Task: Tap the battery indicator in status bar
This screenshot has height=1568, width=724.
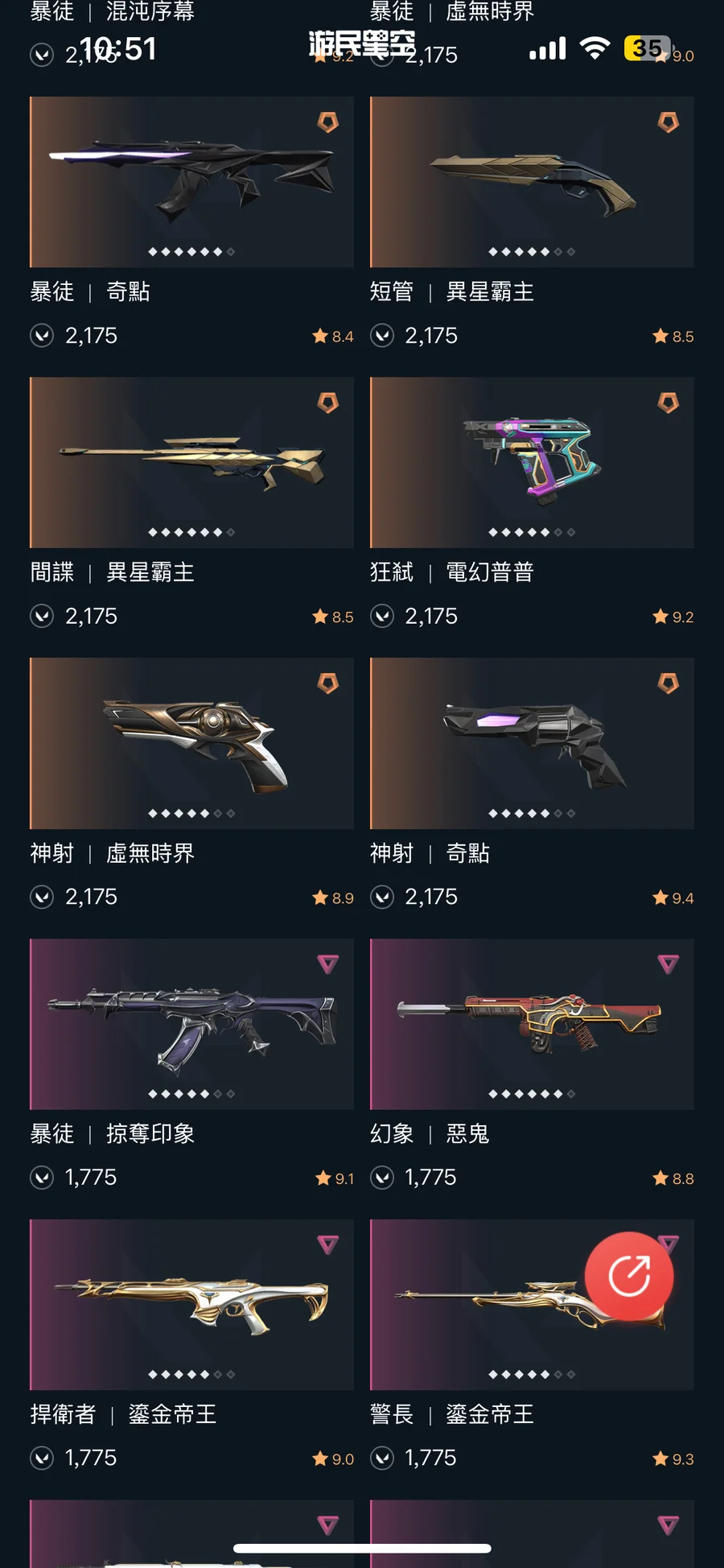Action: tap(646, 48)
